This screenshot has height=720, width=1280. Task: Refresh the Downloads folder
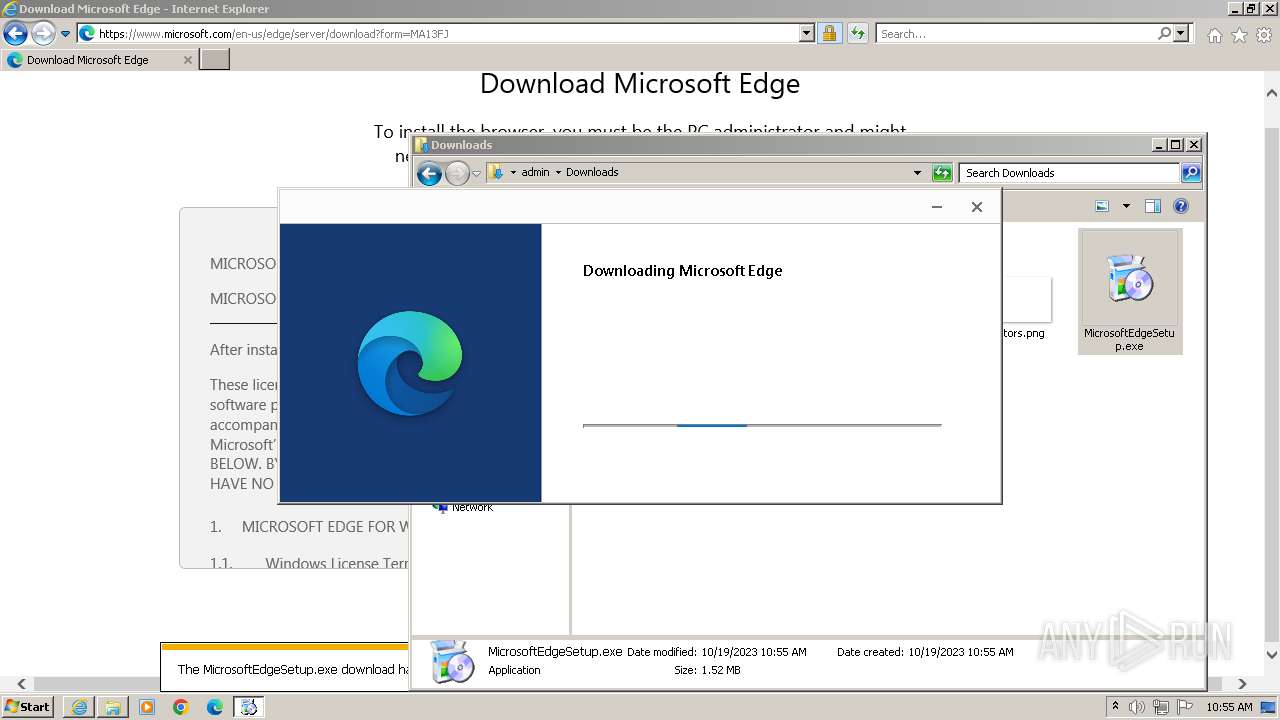point(942,173)
